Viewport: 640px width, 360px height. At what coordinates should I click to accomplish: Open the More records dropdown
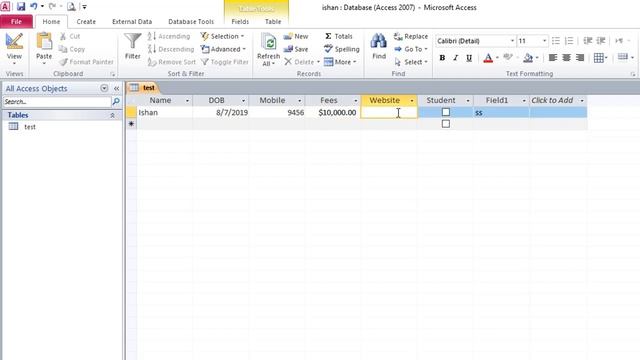click(x=340, y=62)
